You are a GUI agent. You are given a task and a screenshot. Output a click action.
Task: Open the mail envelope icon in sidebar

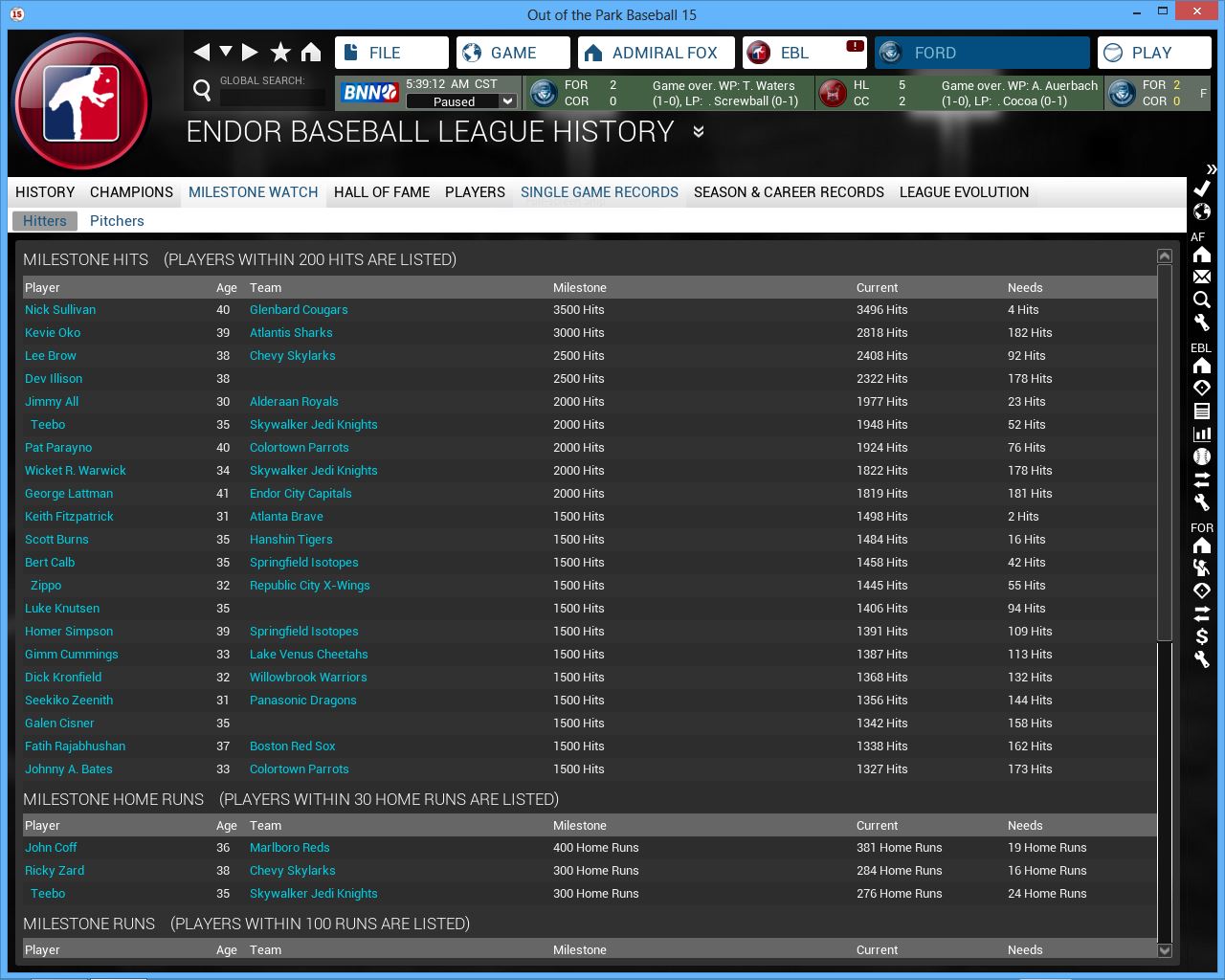1202,277
